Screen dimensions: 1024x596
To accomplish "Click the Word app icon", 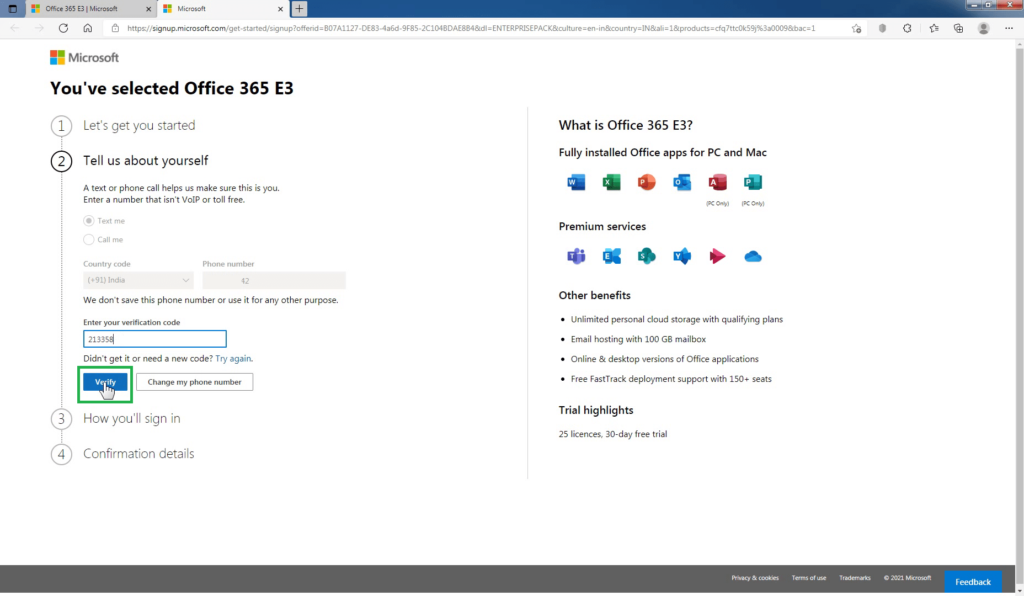I will [x=576, y=182].
